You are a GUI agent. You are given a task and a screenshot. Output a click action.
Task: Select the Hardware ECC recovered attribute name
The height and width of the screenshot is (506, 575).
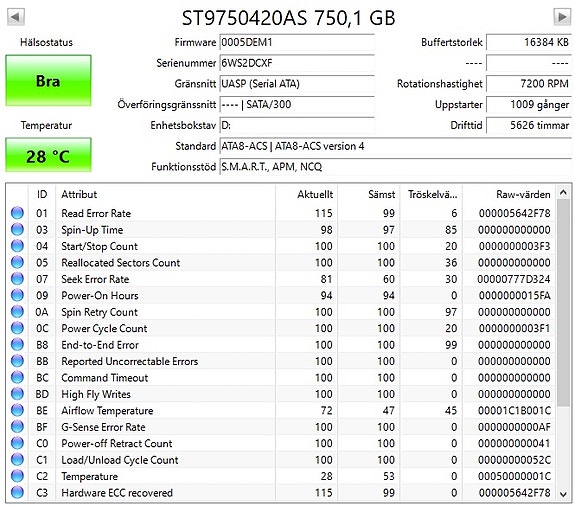pyautogui.click(x=117, y=493)
